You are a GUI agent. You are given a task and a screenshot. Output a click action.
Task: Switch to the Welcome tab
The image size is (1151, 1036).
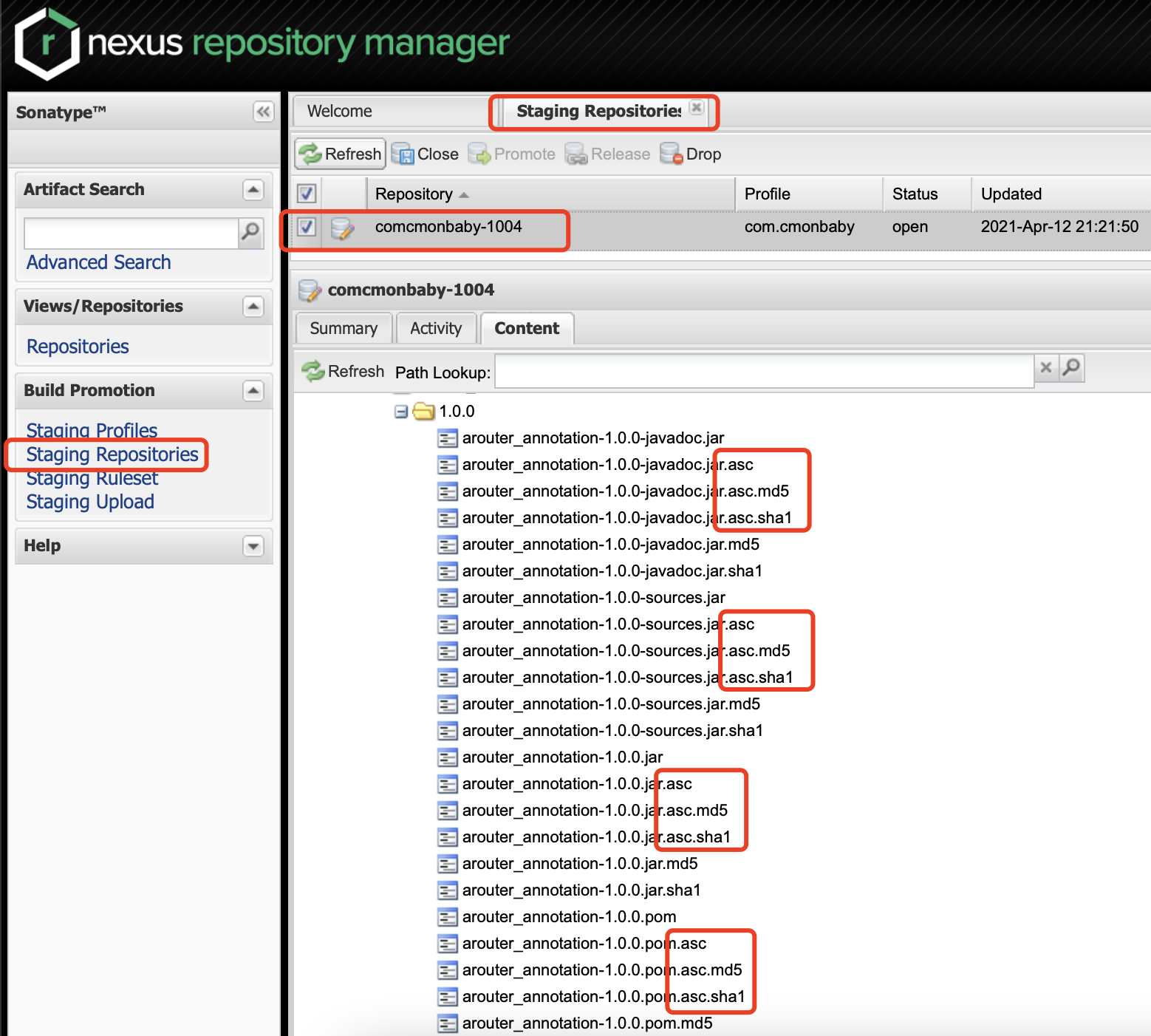pyautogui.click(x=392, y=111)
